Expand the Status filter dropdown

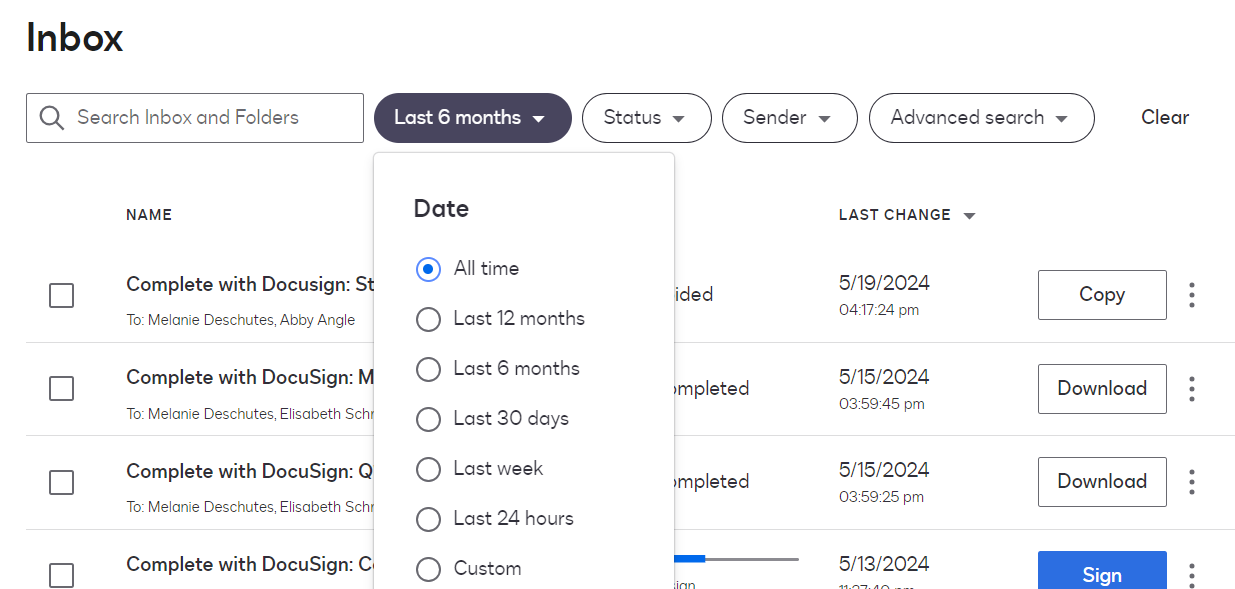tap(646, 118)
